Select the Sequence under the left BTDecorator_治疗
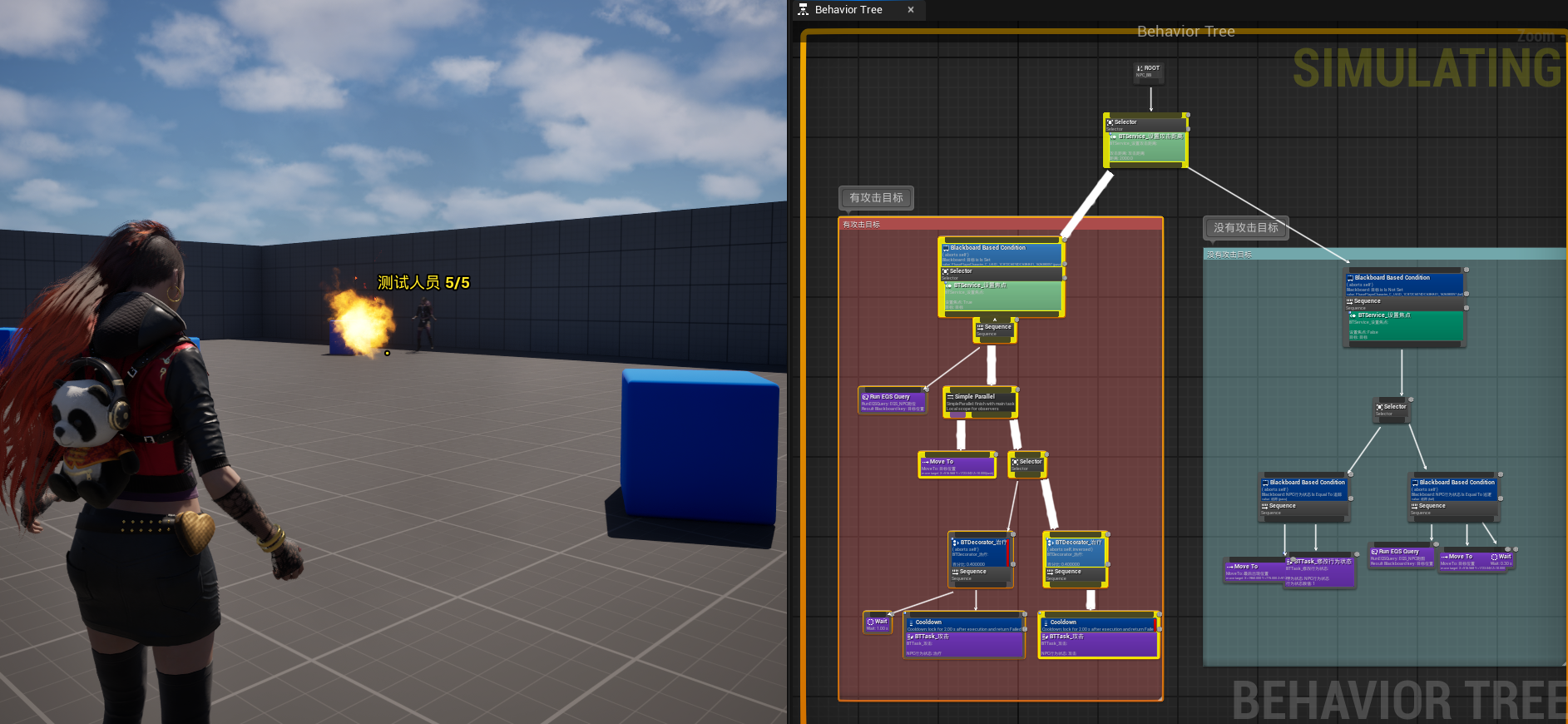 [981, 574]
